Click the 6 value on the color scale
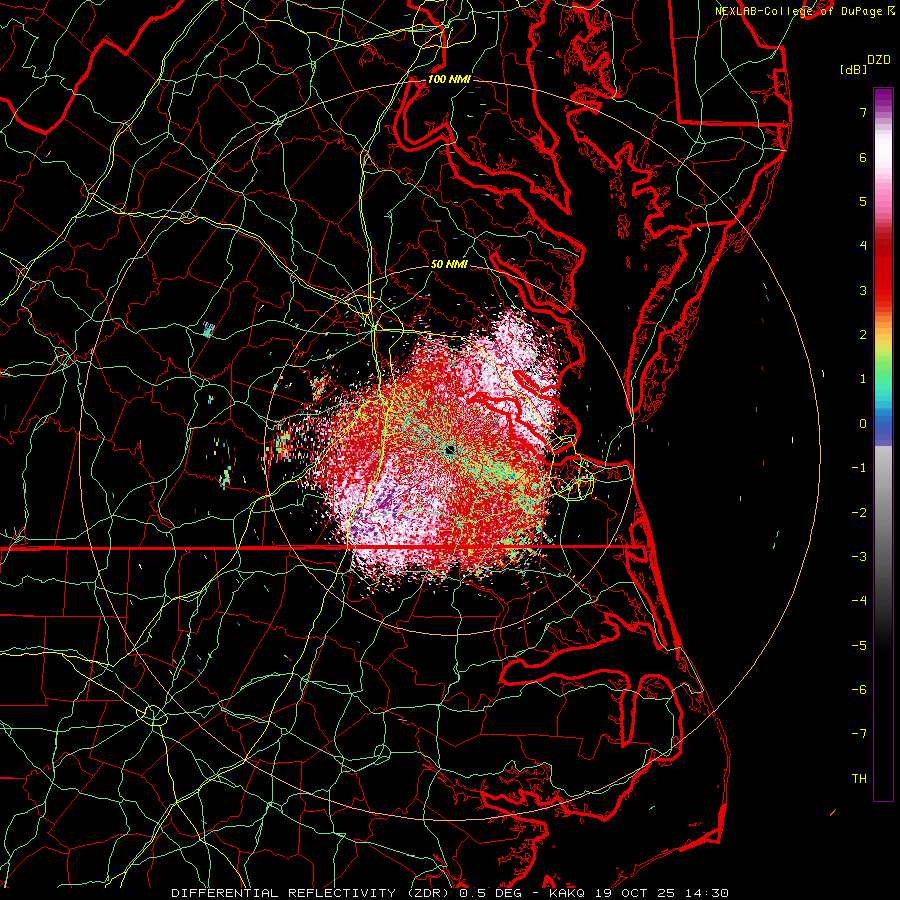 [x=863, y=157]
